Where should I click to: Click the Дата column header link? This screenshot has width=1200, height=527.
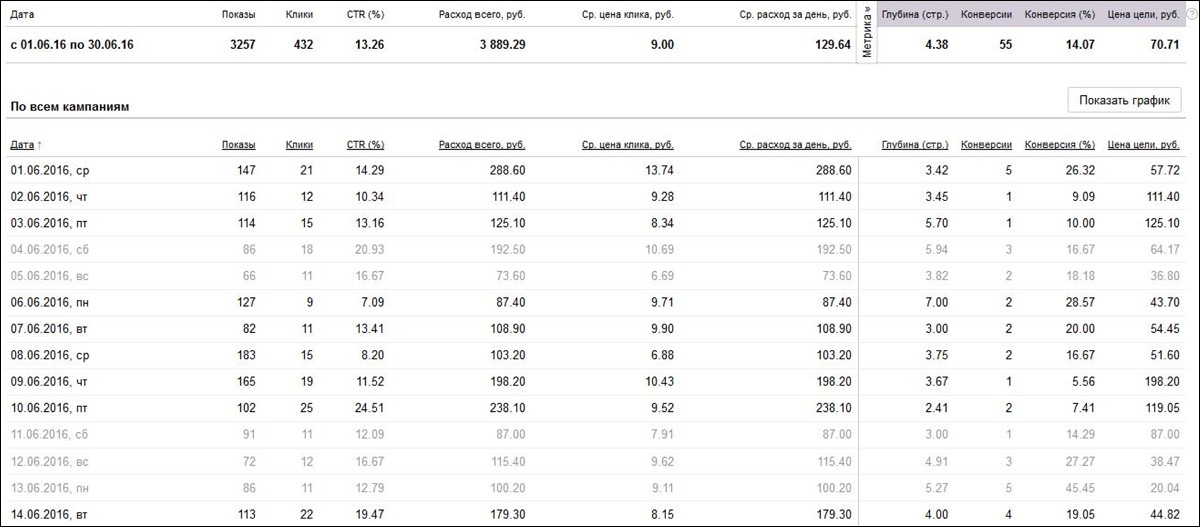(21, 145)
